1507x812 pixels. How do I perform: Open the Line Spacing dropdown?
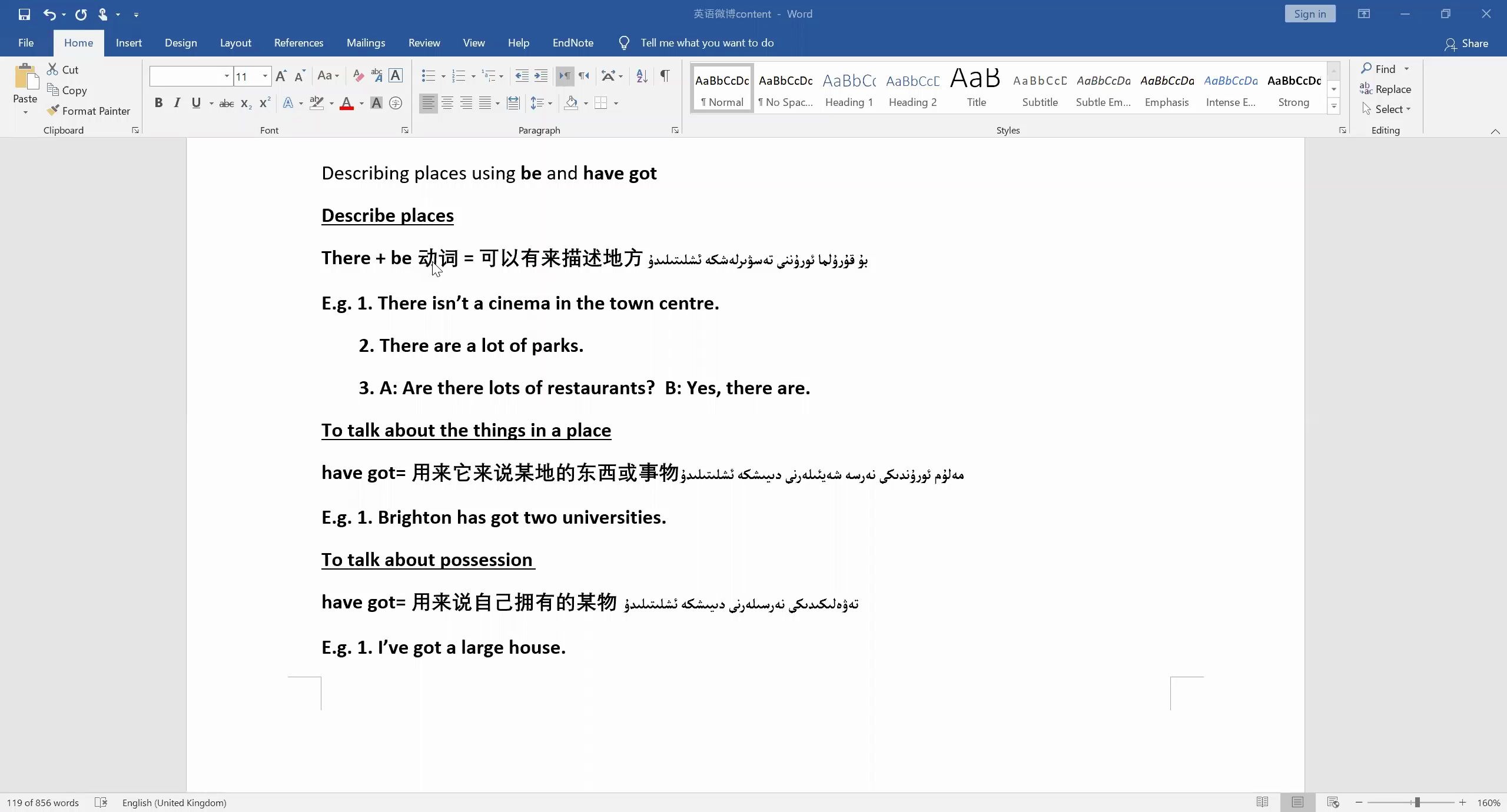coord(541,103)
